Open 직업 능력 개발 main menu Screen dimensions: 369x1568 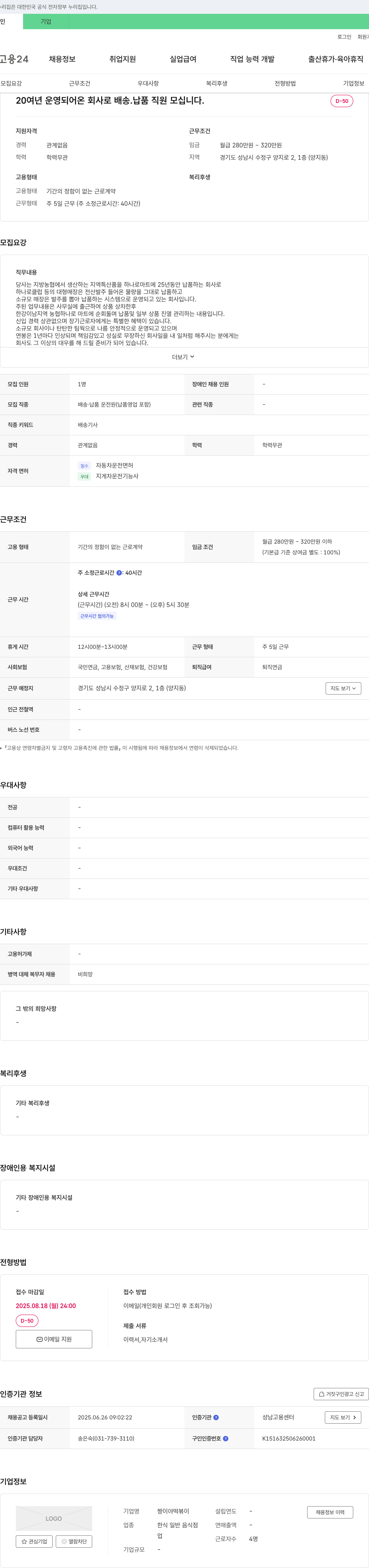tap(252, 59)
